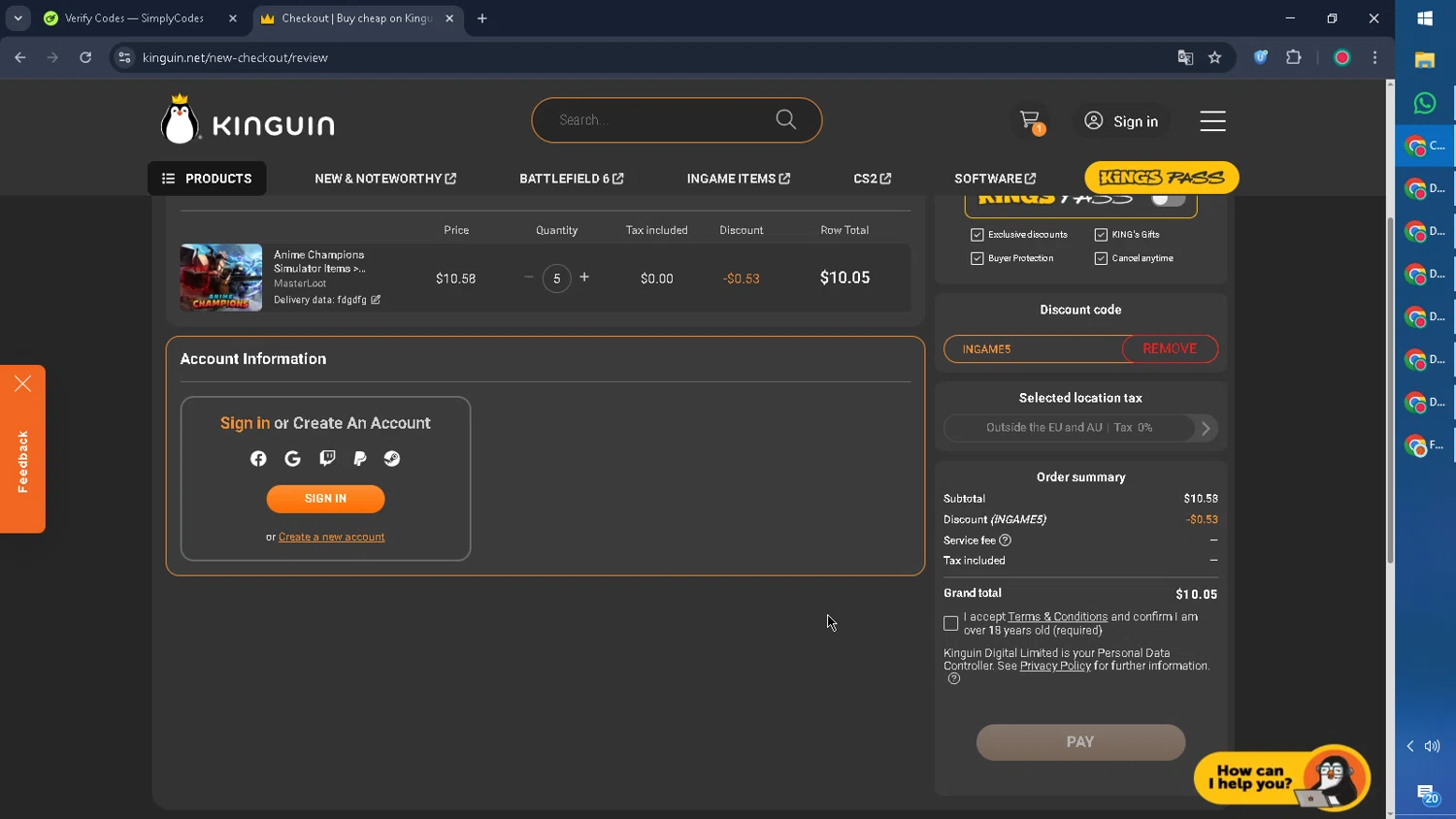The width and height of the screenshot is (1456, 819).
Task: Open the hamburger menu in header
Action: coord(1212,120)
